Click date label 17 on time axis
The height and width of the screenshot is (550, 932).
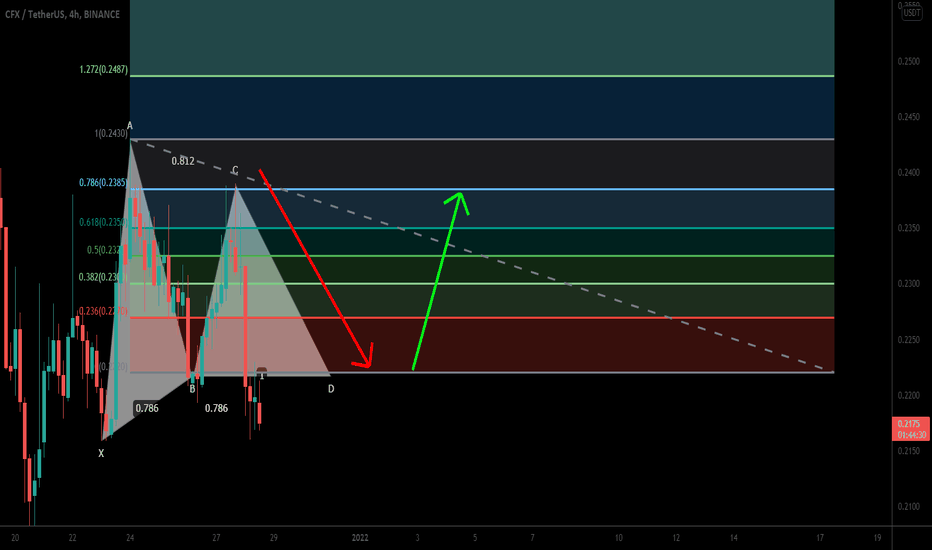(x=820, y=538)
